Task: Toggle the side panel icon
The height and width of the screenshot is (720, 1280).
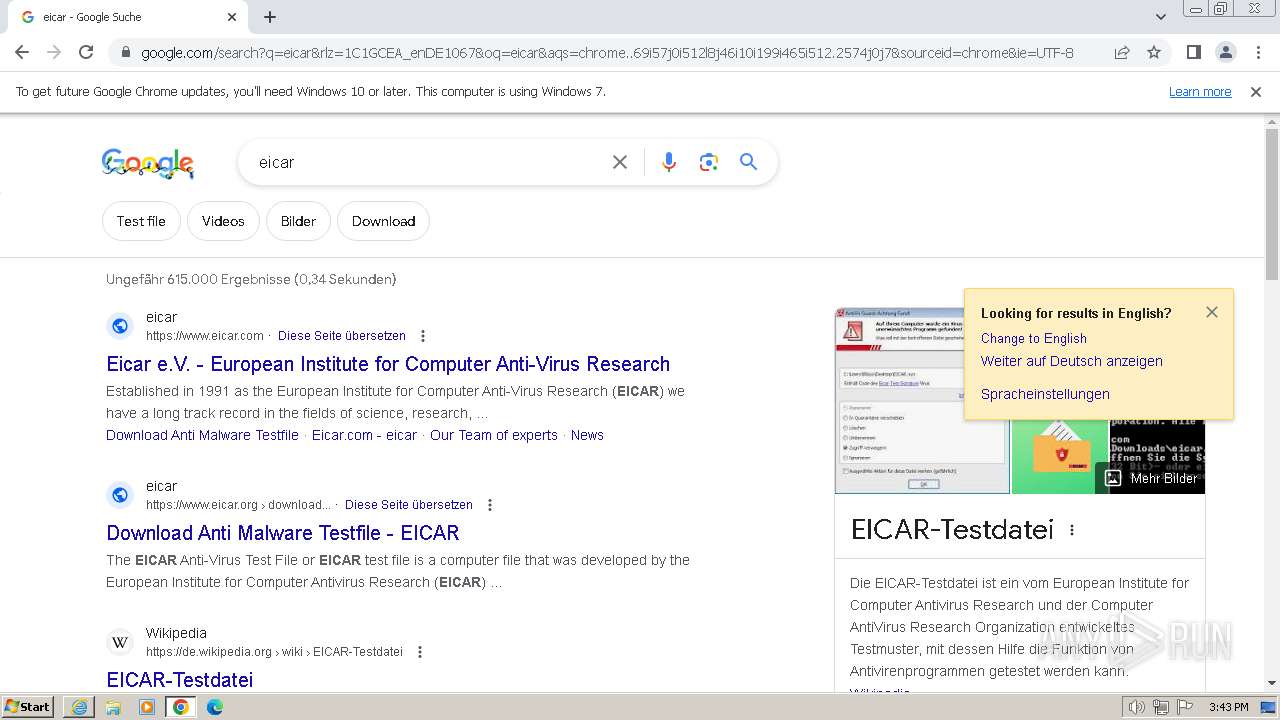Action: tap(1193, 52)
